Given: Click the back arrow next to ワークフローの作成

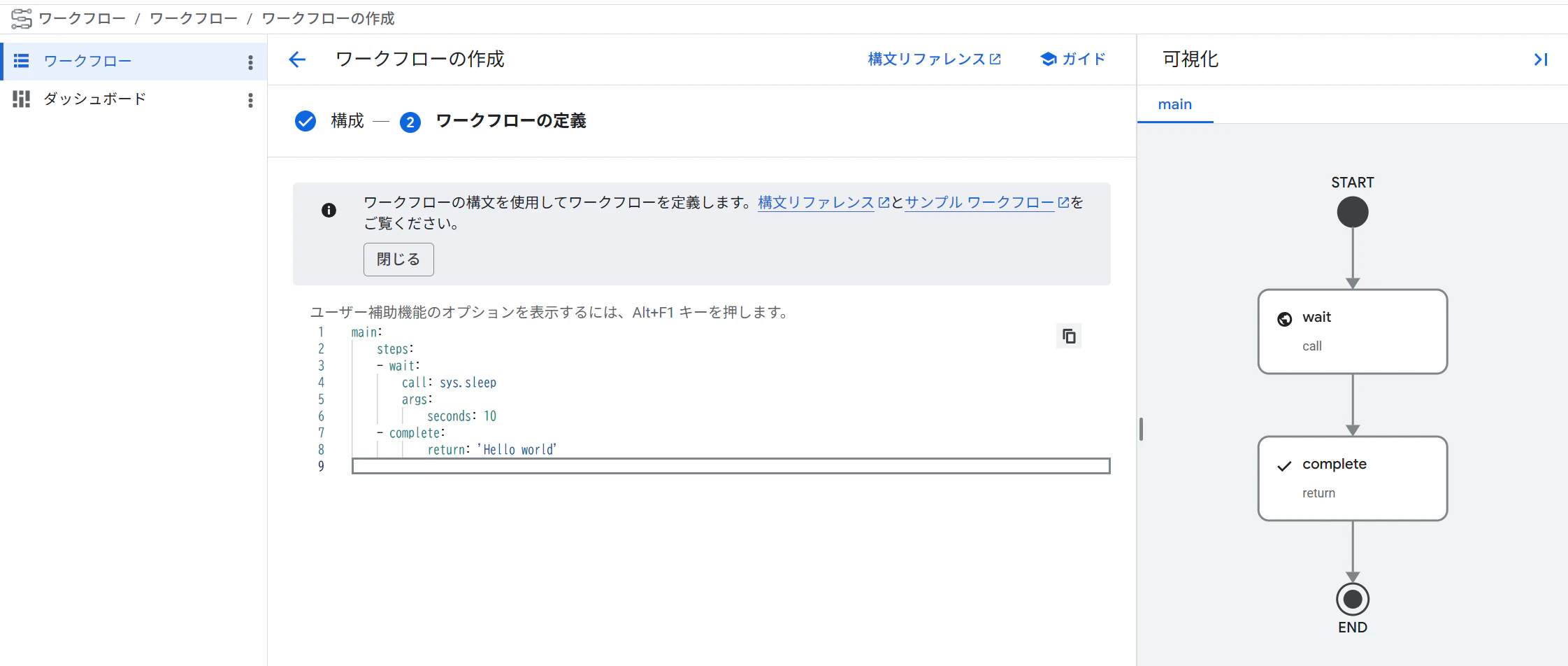Looking at the screenshot, I should (297, 59).
